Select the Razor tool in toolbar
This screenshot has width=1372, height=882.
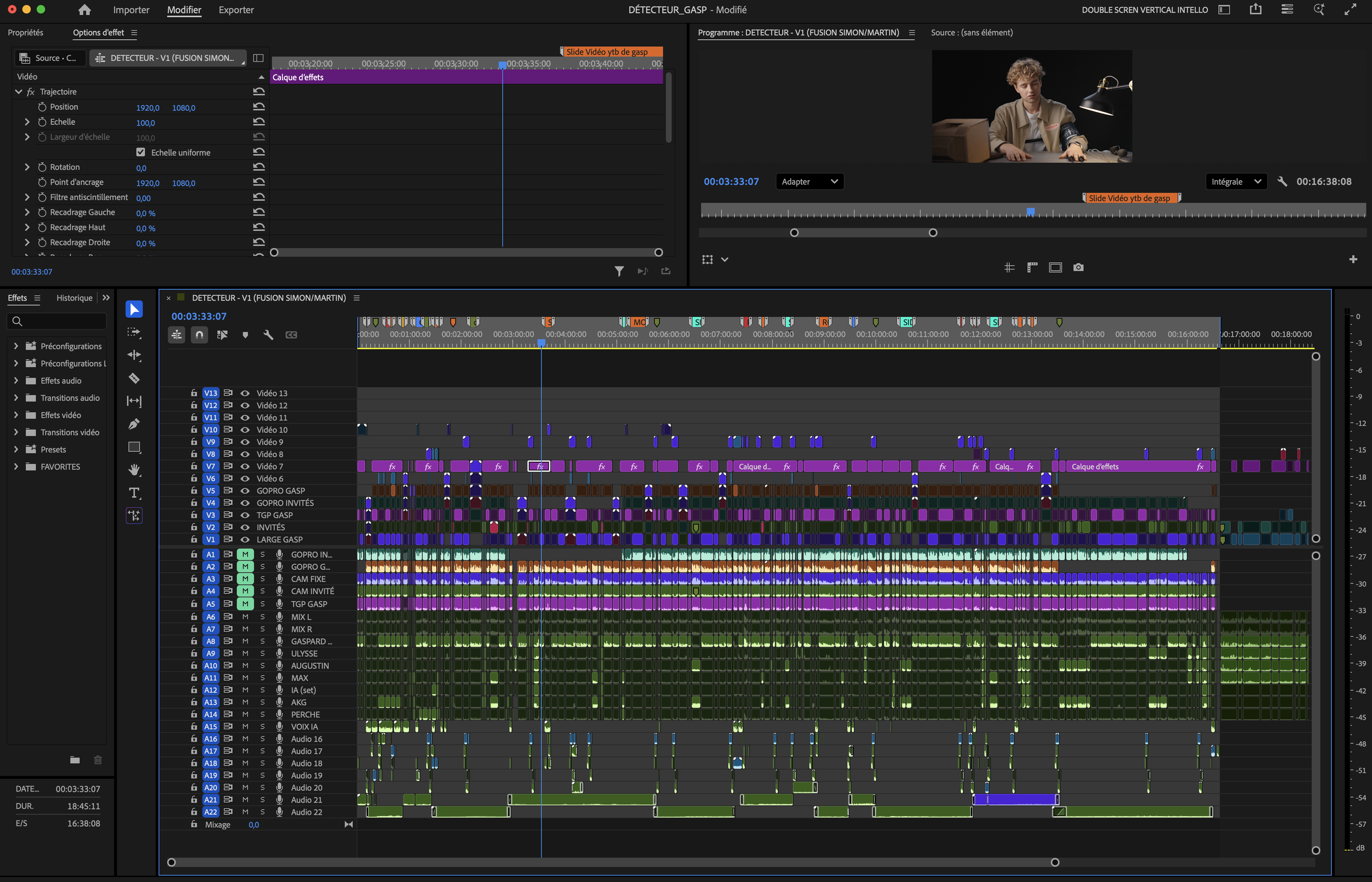134,378
